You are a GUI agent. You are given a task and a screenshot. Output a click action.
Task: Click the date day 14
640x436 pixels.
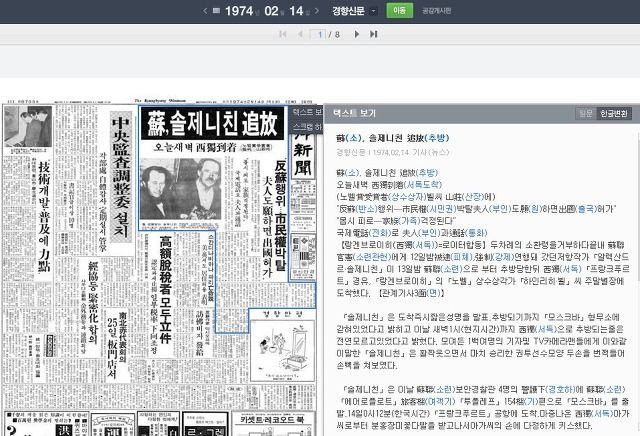coord(296,11)
